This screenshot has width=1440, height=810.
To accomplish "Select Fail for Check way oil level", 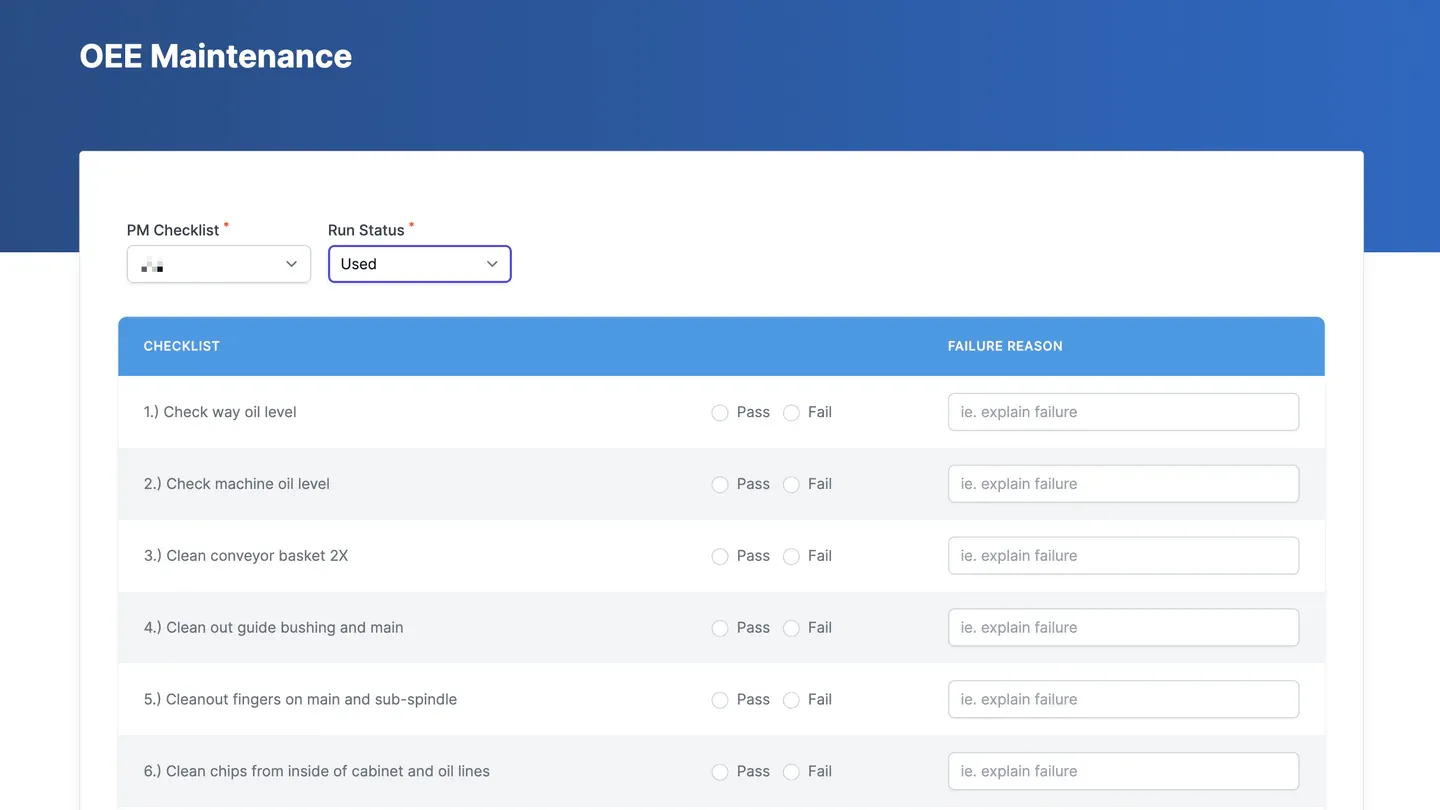I will [x=791, y=413].
